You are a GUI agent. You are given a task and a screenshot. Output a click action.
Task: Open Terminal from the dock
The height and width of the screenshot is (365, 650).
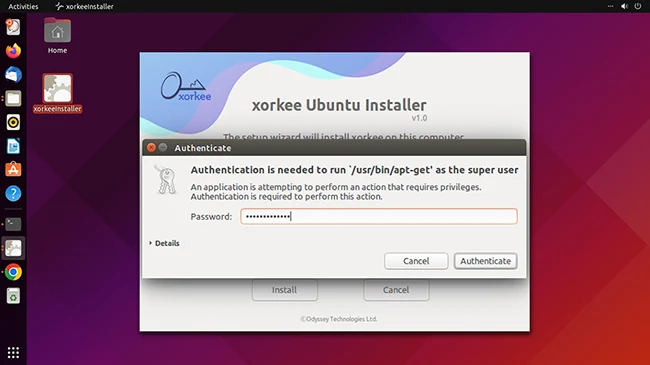pyautogui.click(x=13, y=224)
